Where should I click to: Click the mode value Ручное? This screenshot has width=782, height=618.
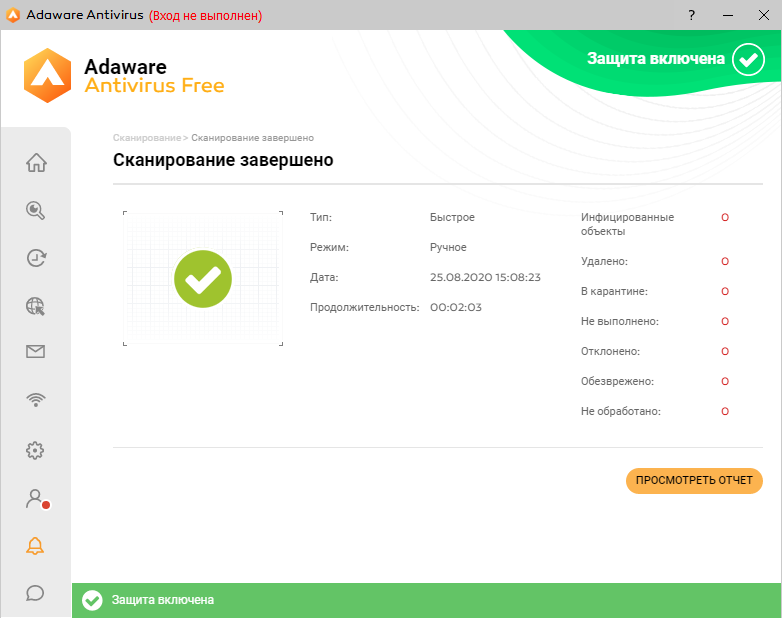[448, 247]
